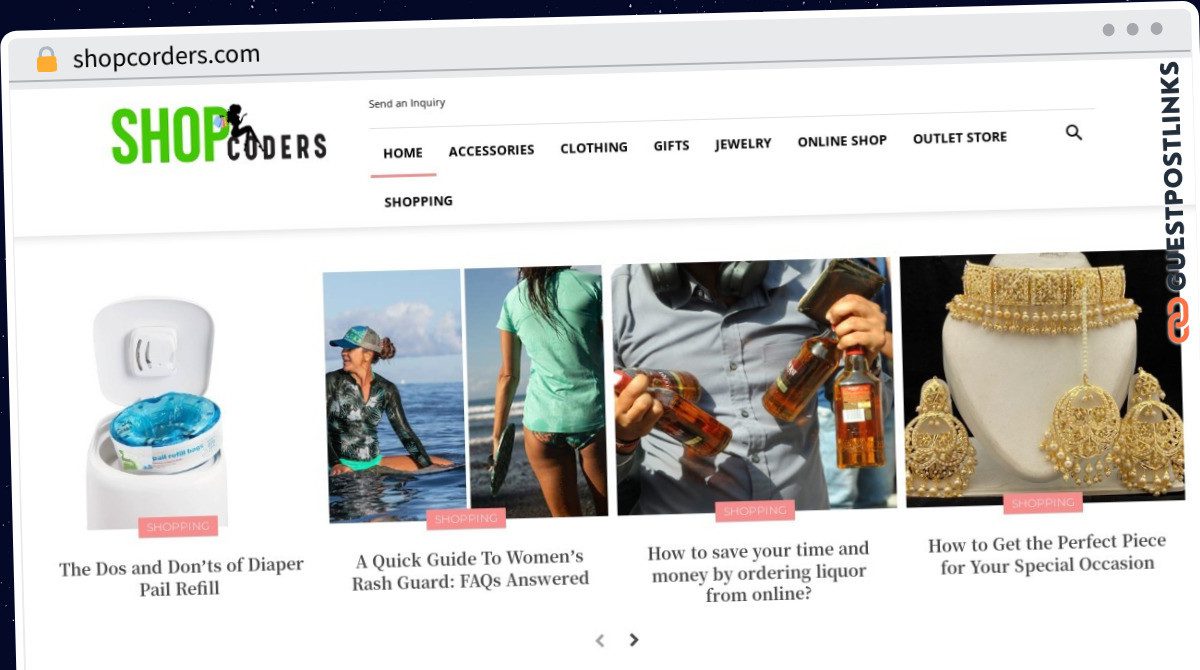This screenshot has width=1200, height=670.
Task: Select the Clothing menu item
Action: tap(594, 147)
